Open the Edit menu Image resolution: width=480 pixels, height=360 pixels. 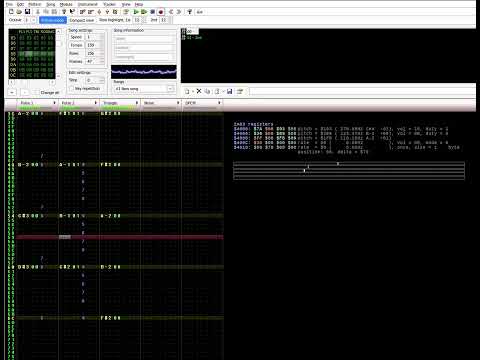[20, 4]
